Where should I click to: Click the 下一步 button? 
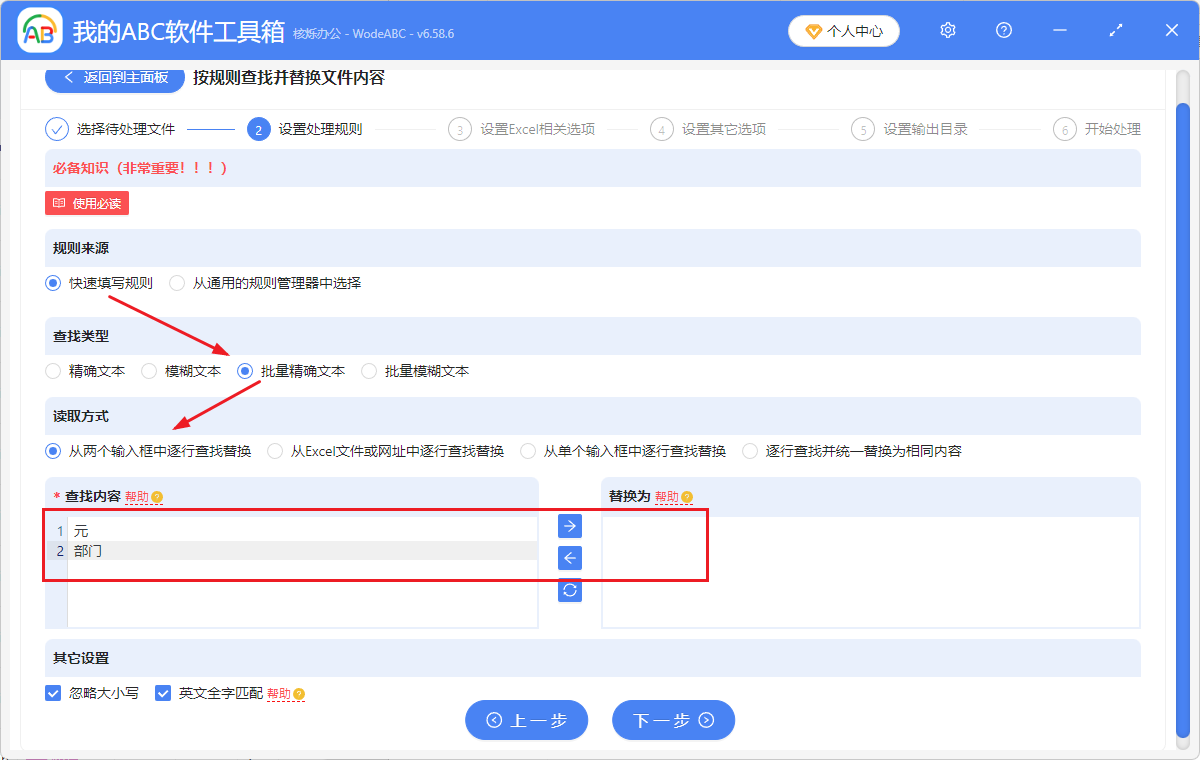[x=673, y=720]
